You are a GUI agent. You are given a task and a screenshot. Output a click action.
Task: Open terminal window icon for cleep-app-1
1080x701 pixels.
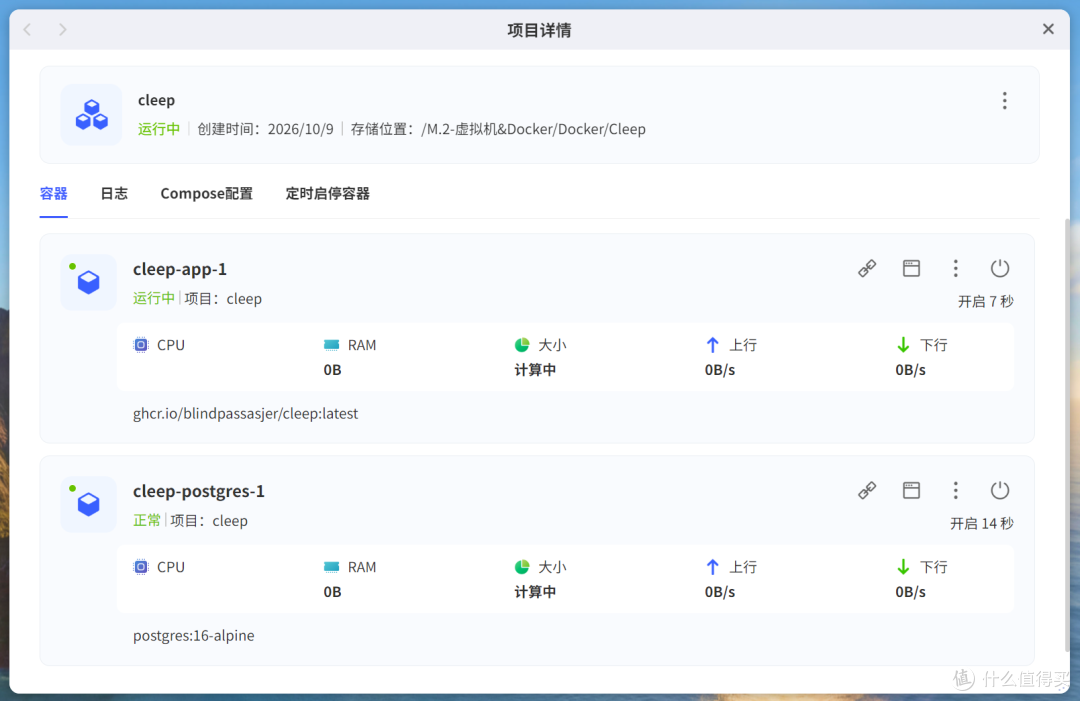click(911, 269)
